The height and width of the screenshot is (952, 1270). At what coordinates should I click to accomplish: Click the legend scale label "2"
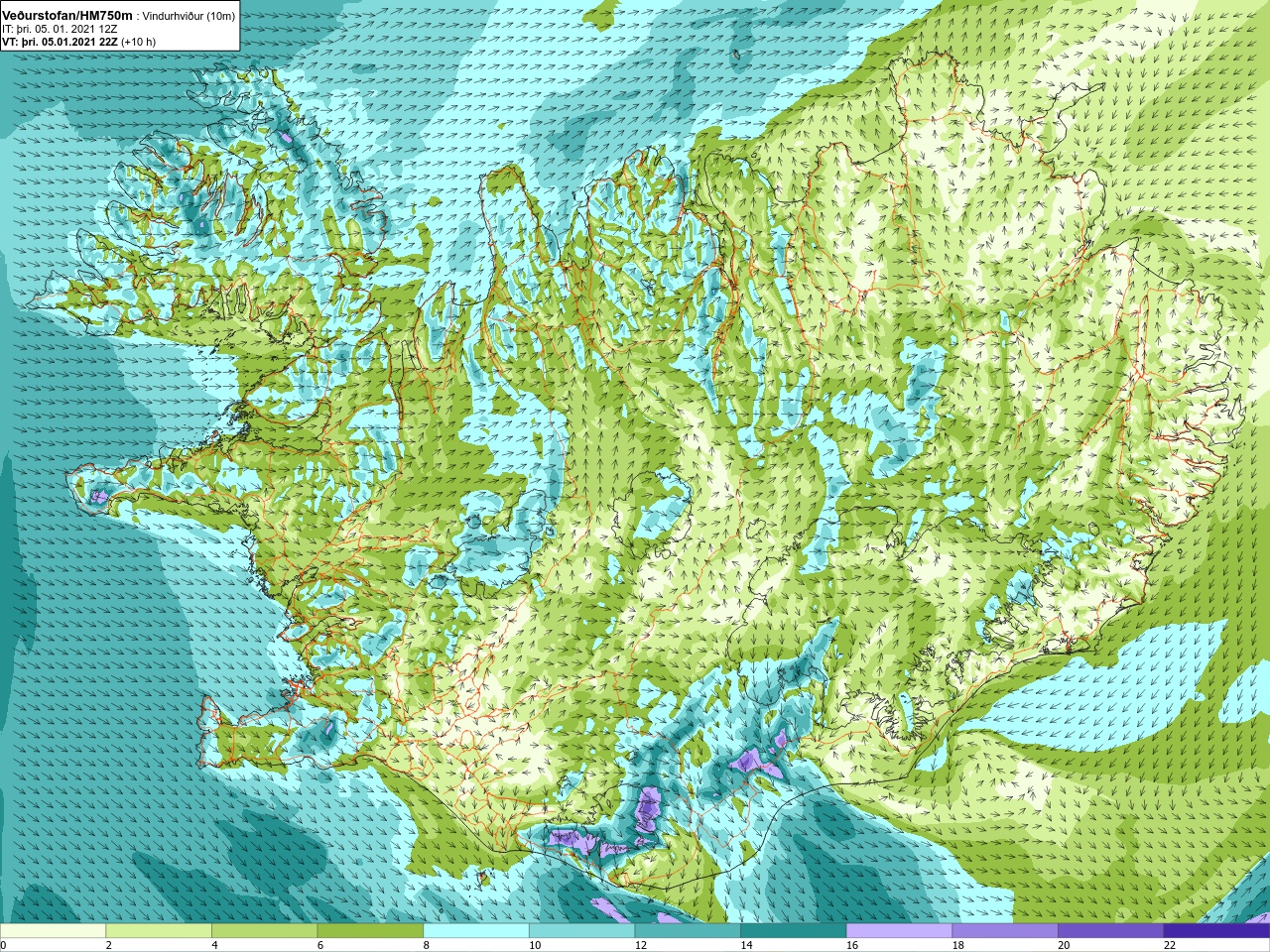[108, 945]
